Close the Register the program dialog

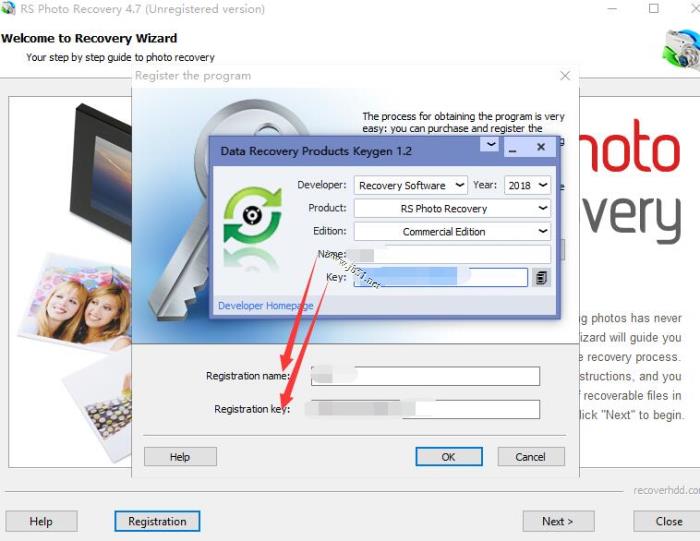(565, 76)
